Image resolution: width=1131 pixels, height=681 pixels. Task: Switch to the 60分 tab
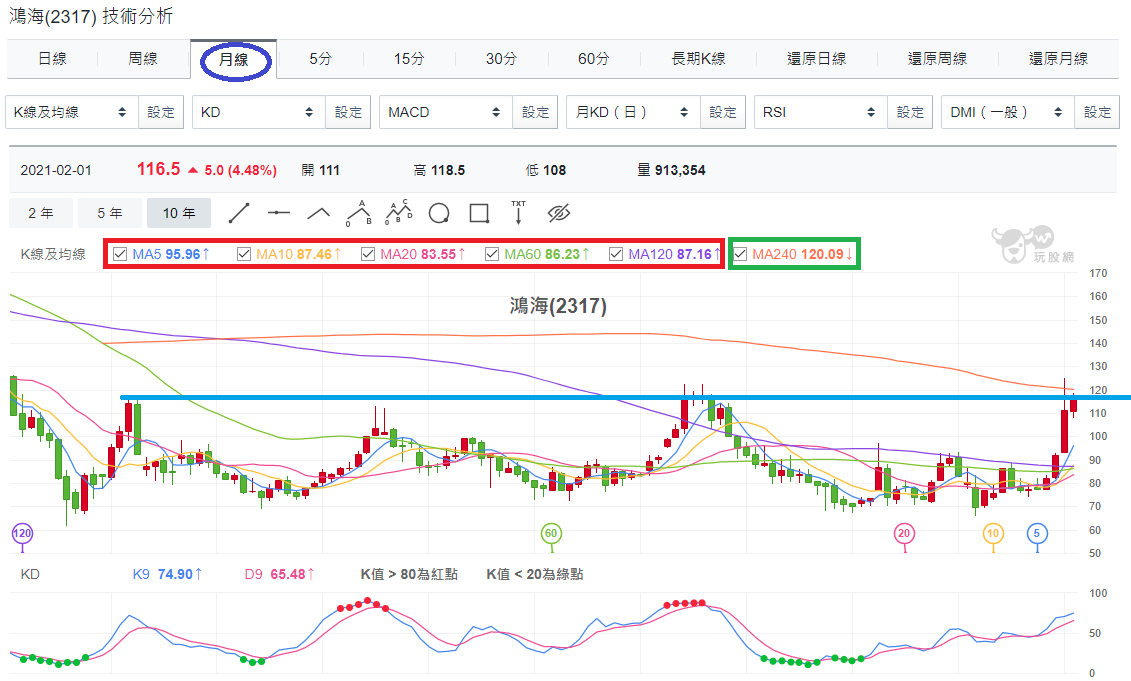pyautogui.click(x=594, y=59)
